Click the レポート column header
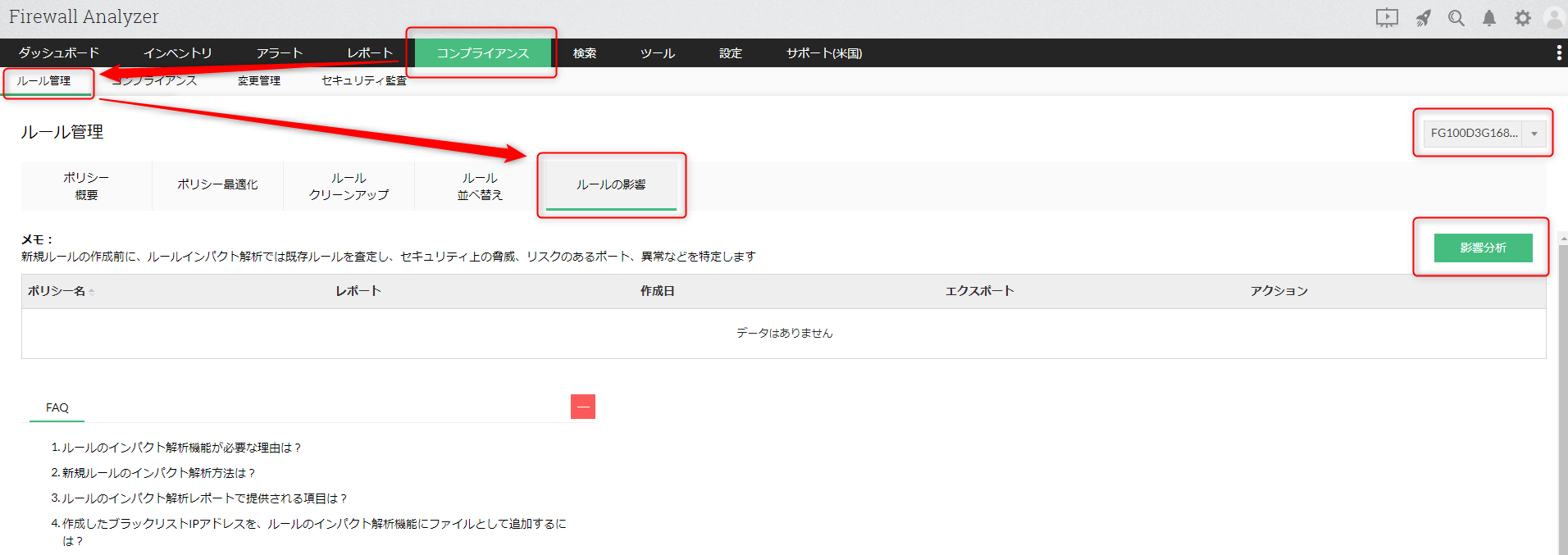The image size is (1568, 555). (x=358, y=291)
